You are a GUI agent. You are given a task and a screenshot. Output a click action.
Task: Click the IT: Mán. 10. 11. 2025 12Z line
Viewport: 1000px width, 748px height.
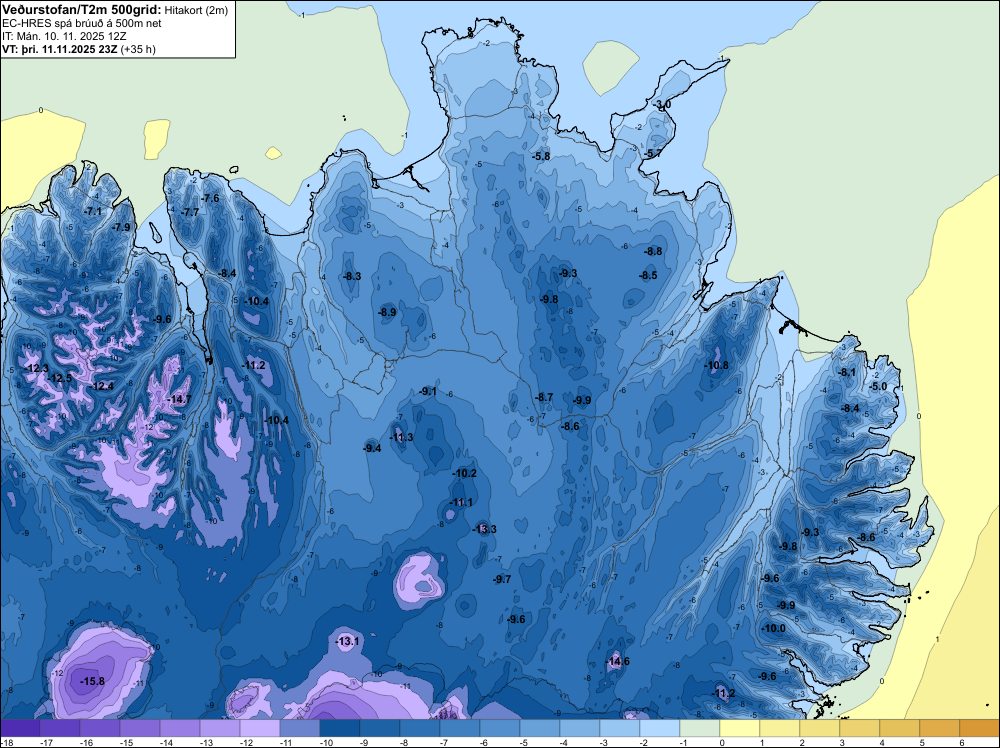(65, 36)
